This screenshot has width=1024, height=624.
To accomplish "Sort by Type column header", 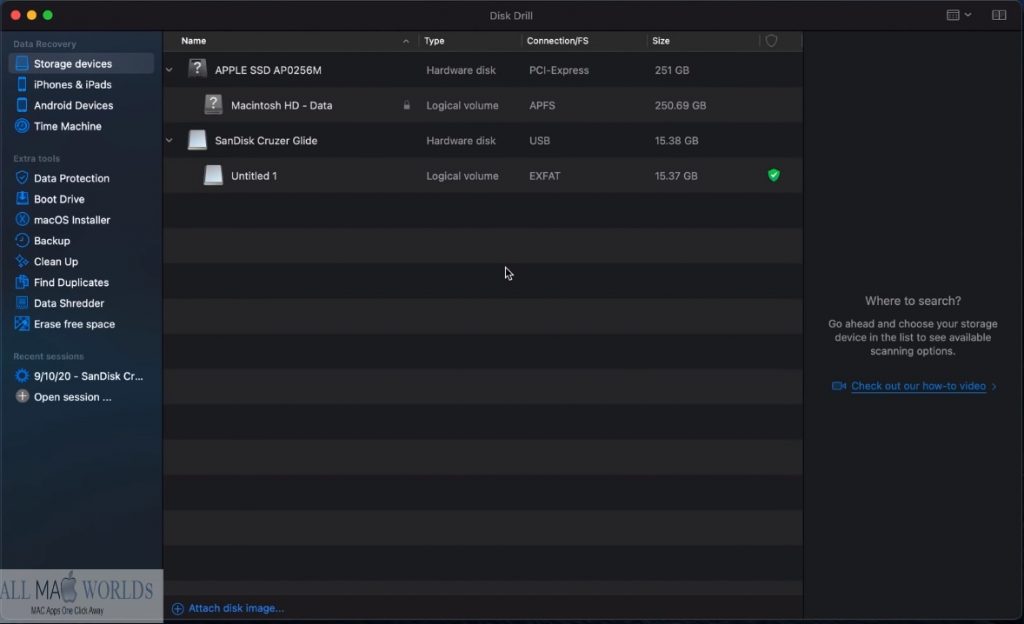I will [434, 40].
